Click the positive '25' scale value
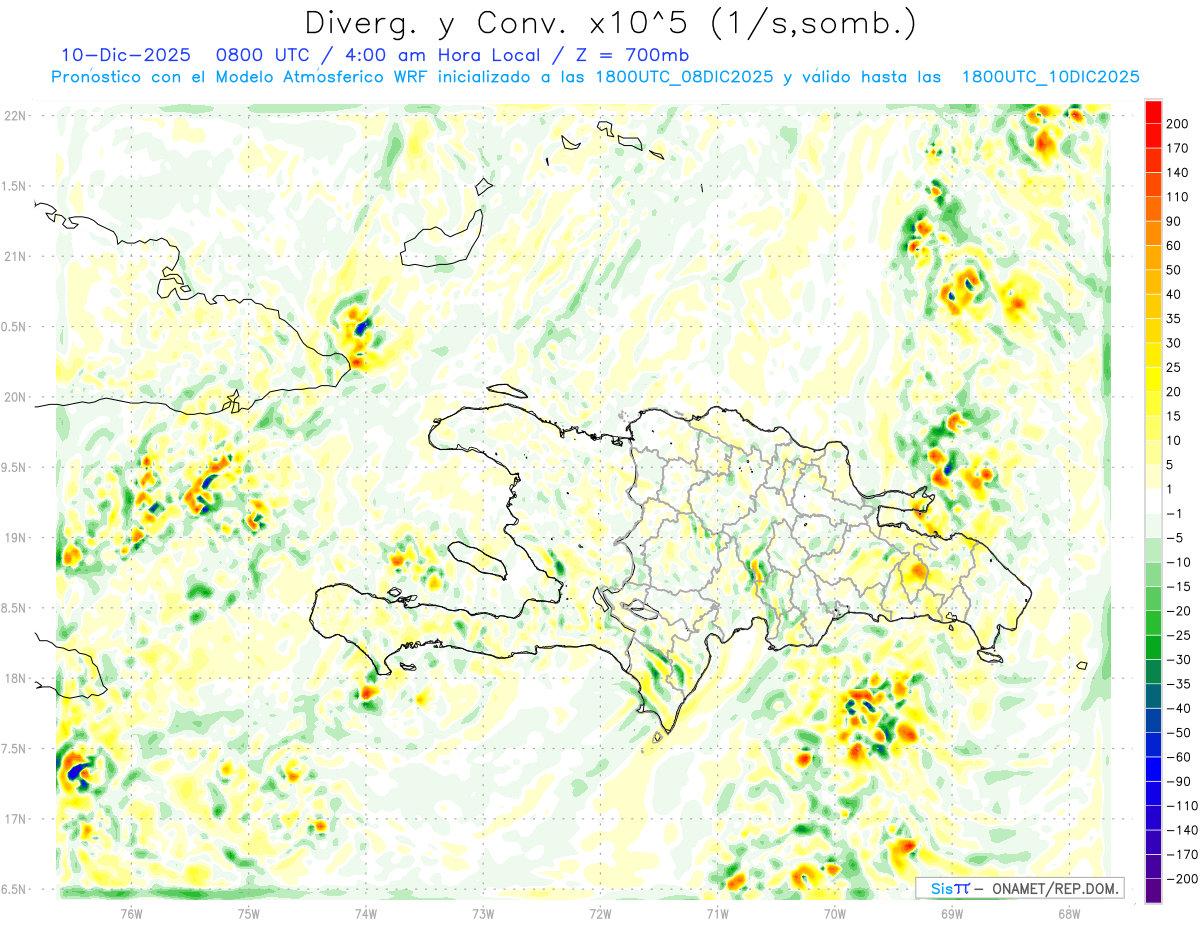 pos(1175,367)
